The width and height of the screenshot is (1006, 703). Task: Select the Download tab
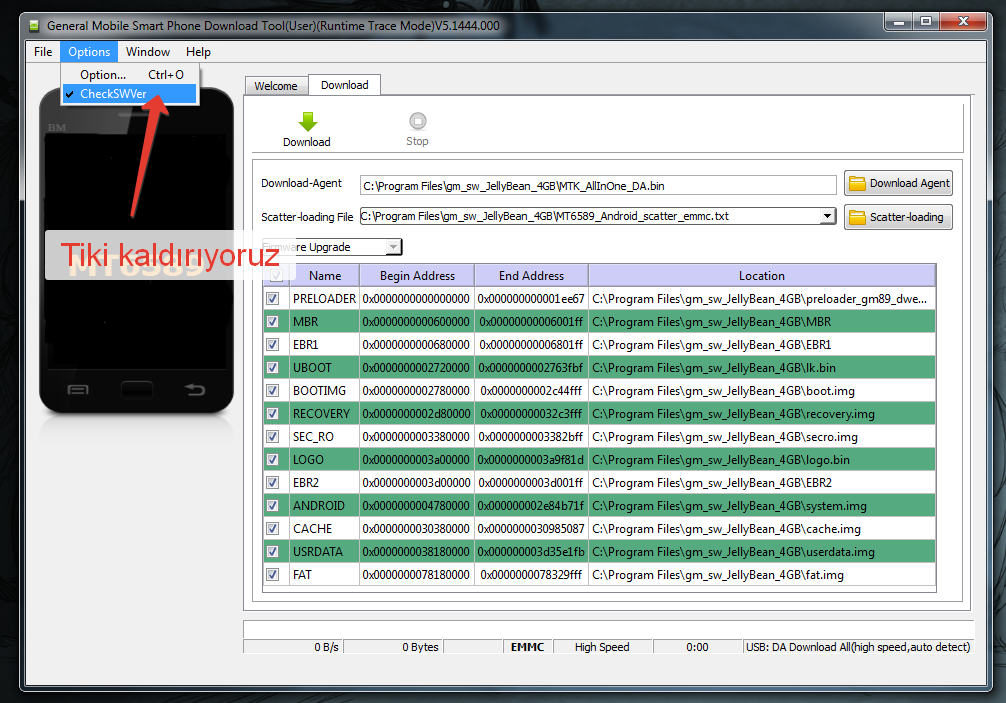click(x=345, y=85)
